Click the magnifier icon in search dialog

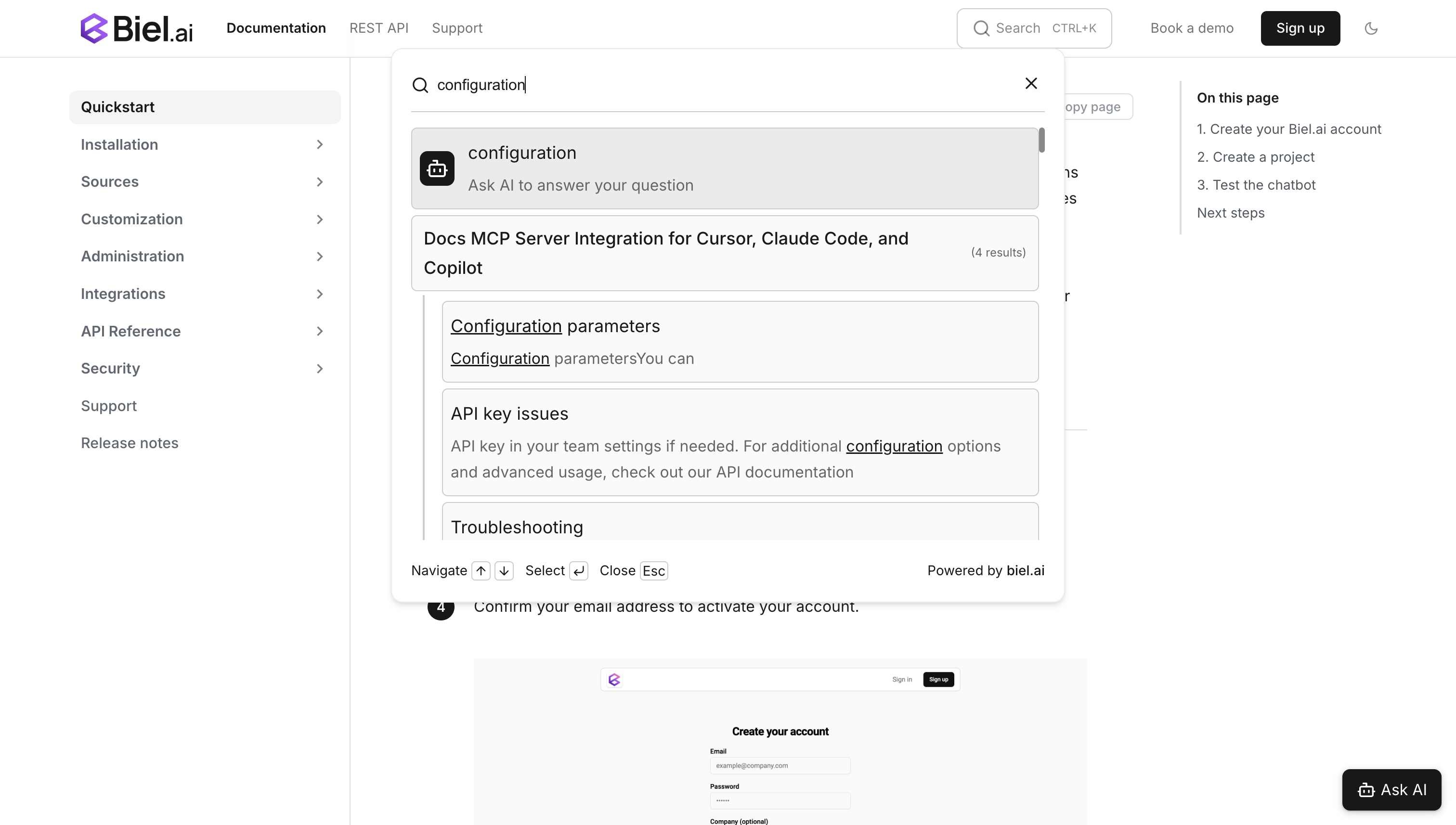click(420, 85)
